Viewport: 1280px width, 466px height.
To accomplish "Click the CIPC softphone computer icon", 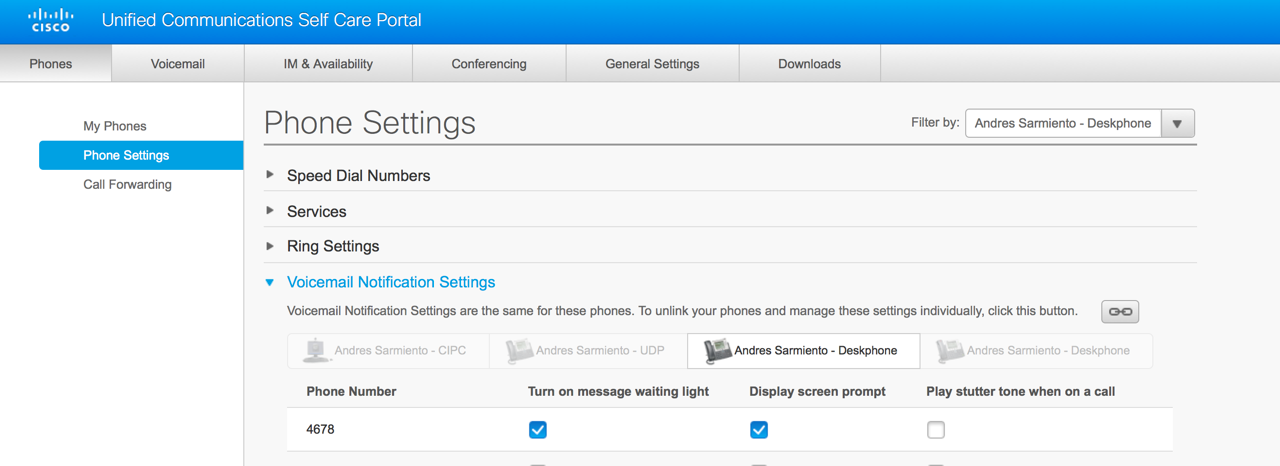I will click(316, 350).
